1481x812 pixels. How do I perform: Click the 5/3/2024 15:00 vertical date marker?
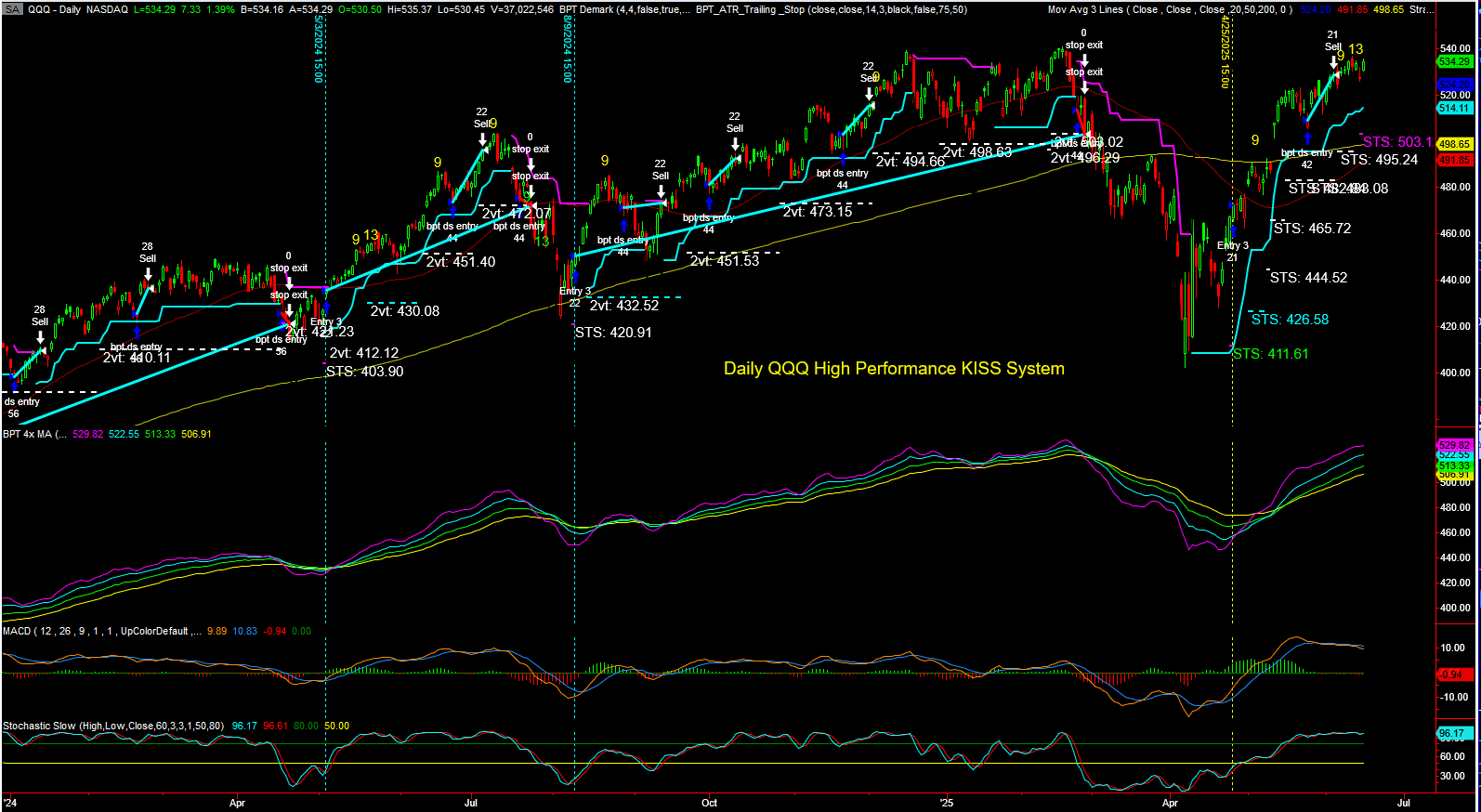coord(319,50)
